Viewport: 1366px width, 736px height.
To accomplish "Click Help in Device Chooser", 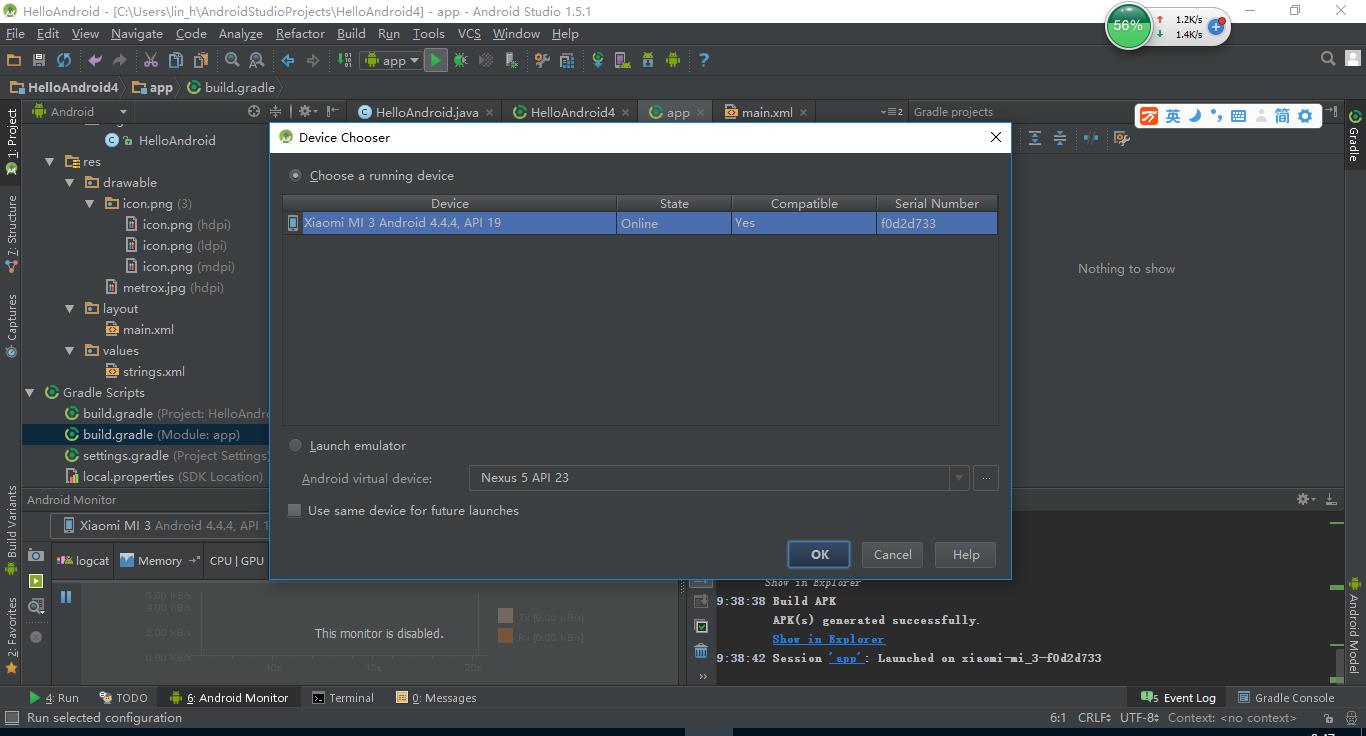I will tap(965, 554).
